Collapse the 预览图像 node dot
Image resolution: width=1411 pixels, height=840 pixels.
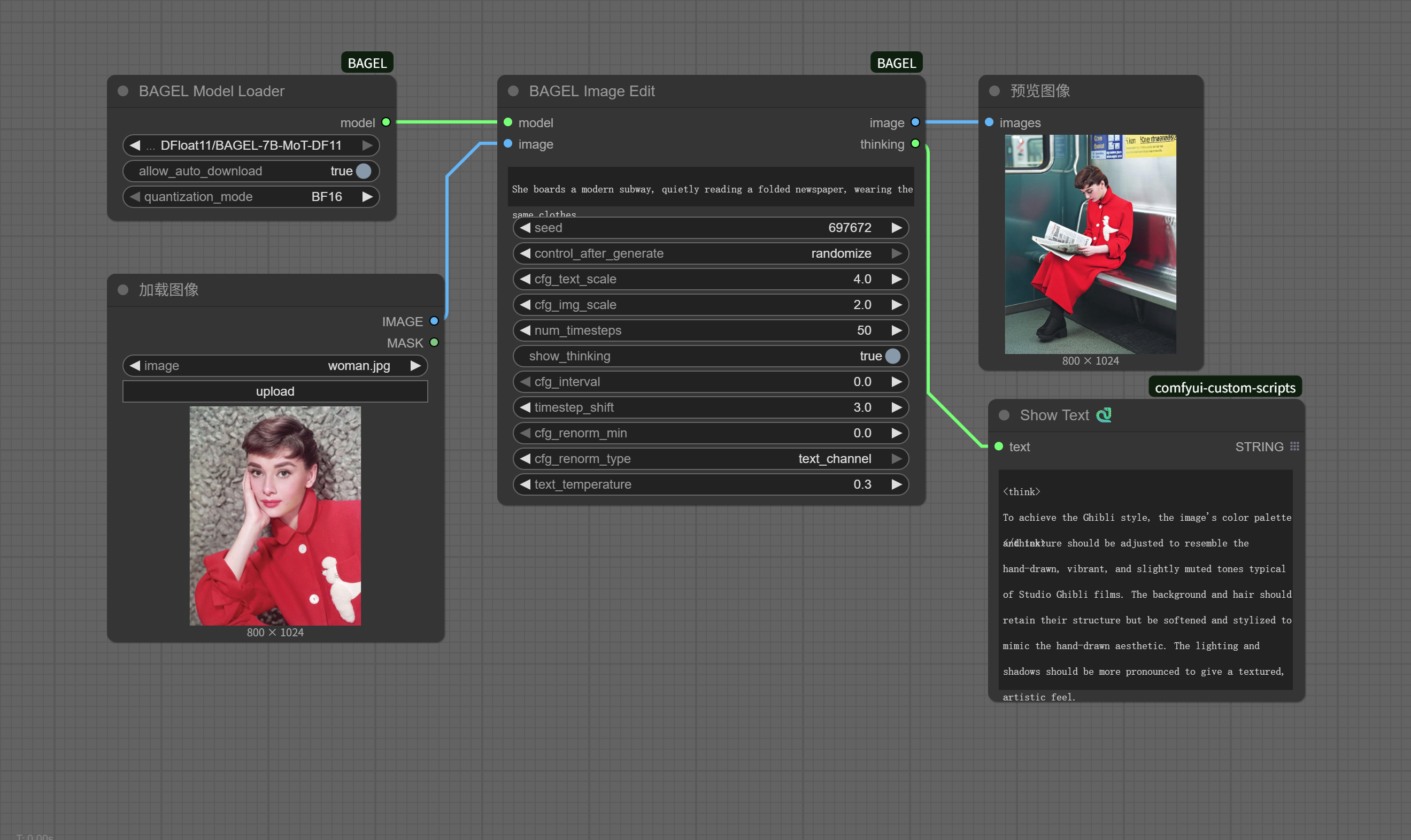[994, 91]
